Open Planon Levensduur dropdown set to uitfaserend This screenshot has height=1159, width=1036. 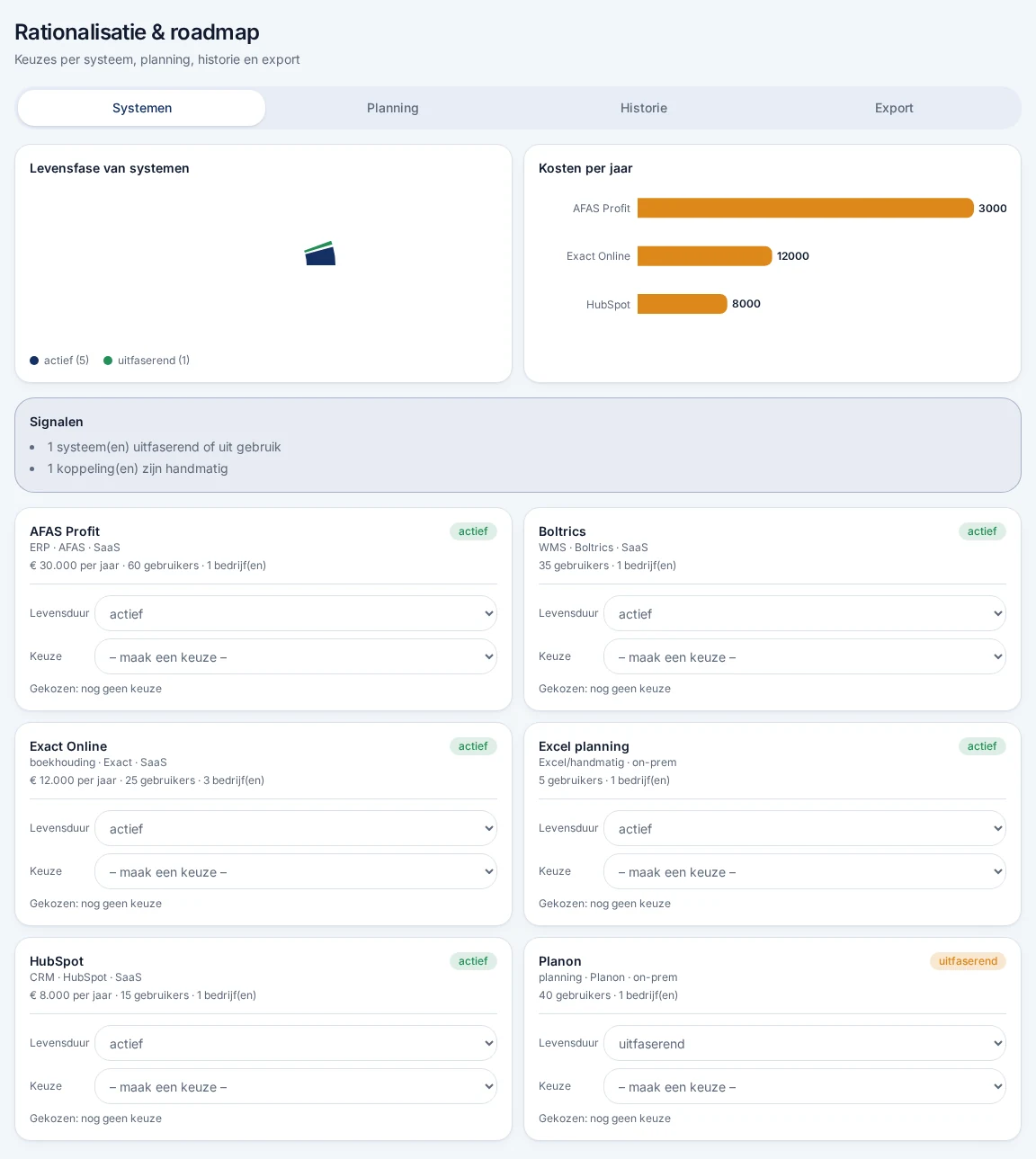[x=805, y=1043]
